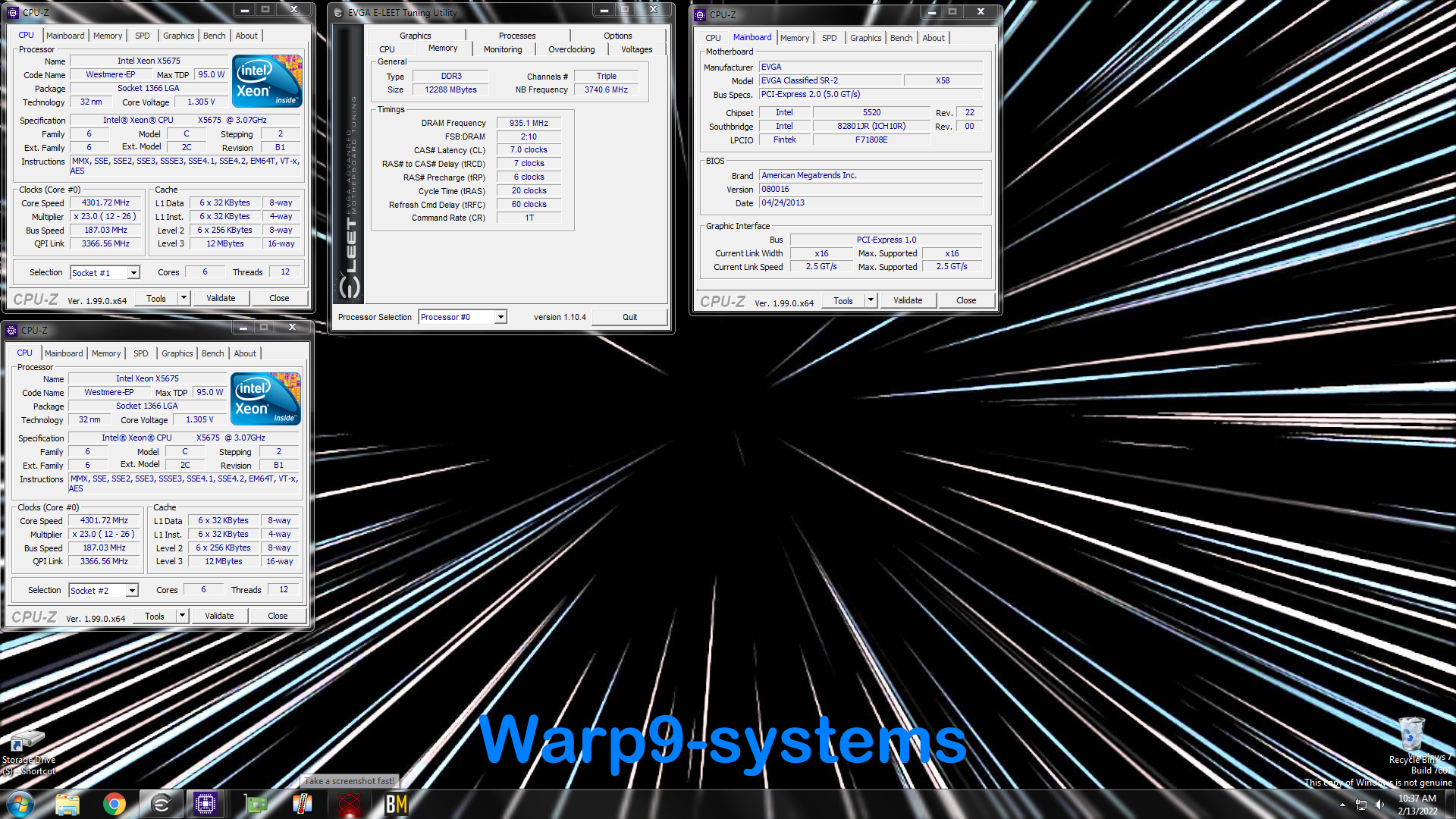Open Options tab in E-LEET
Screen dimensions: 1456x819
pyautogui.click(x=618, y=36)
